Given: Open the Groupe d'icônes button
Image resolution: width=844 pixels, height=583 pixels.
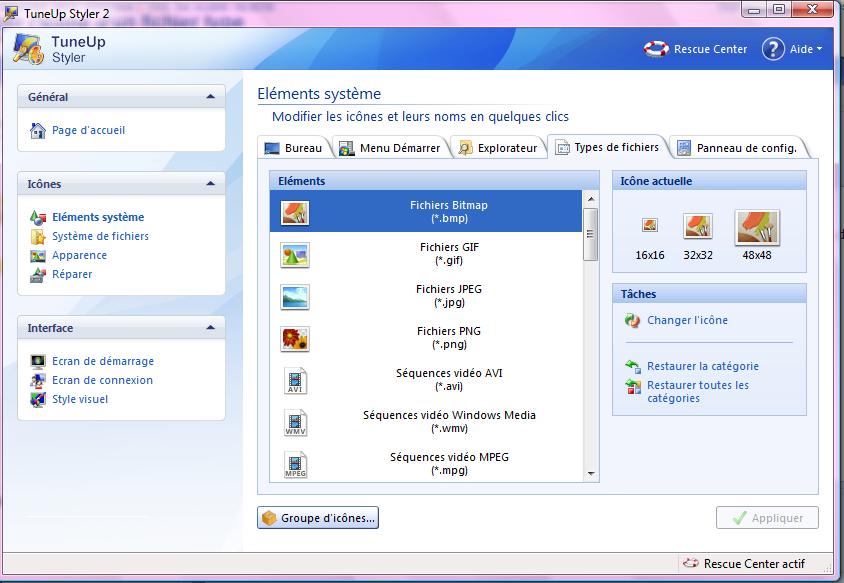Looking at the screenshot, I should (x=318, y=518).
